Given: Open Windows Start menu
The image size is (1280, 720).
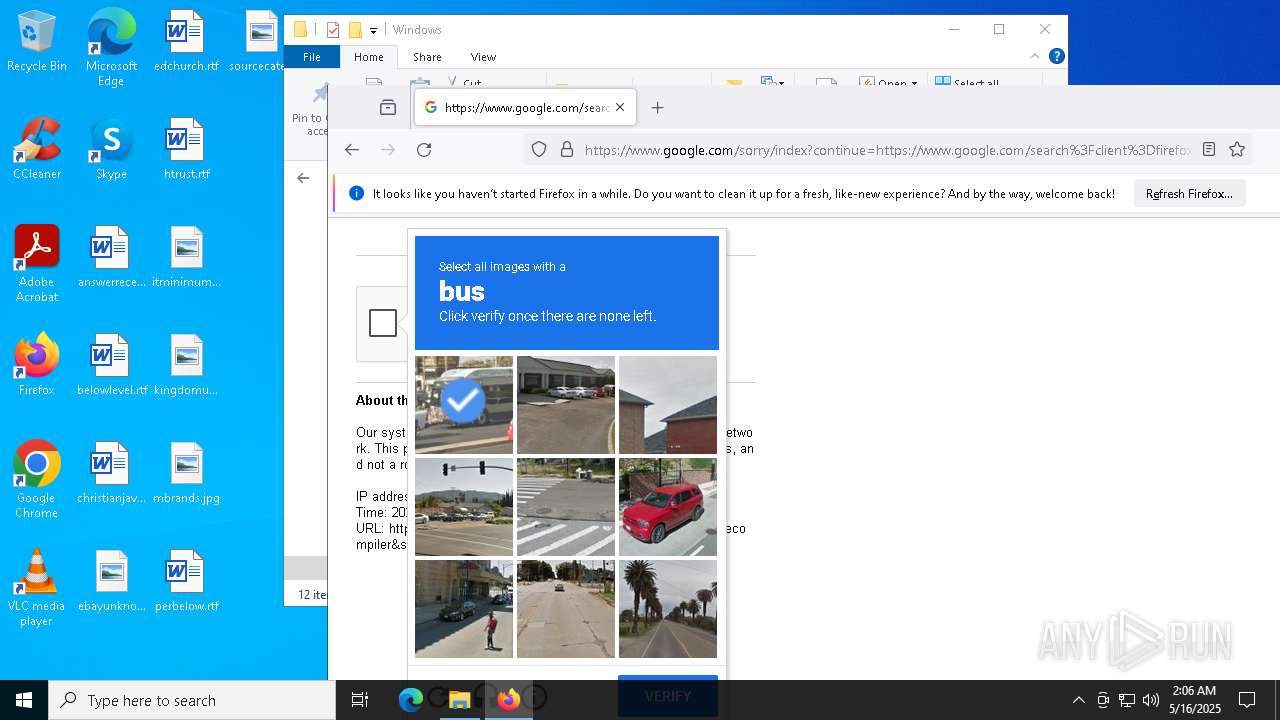Looking at the screenshot, I should click(x=24, y=700).
